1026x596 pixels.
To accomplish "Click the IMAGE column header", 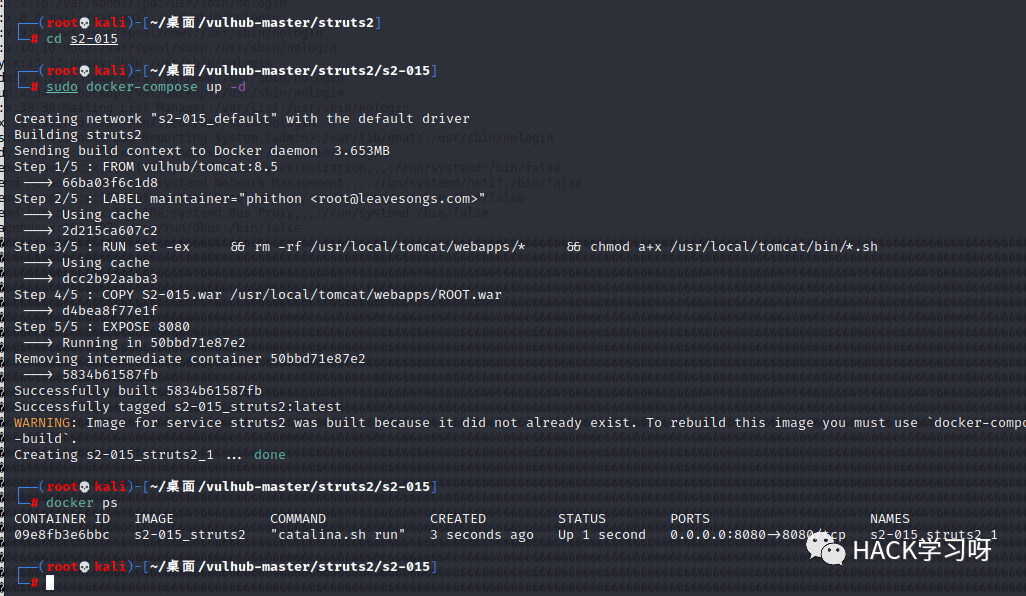I will pos(154,519).
